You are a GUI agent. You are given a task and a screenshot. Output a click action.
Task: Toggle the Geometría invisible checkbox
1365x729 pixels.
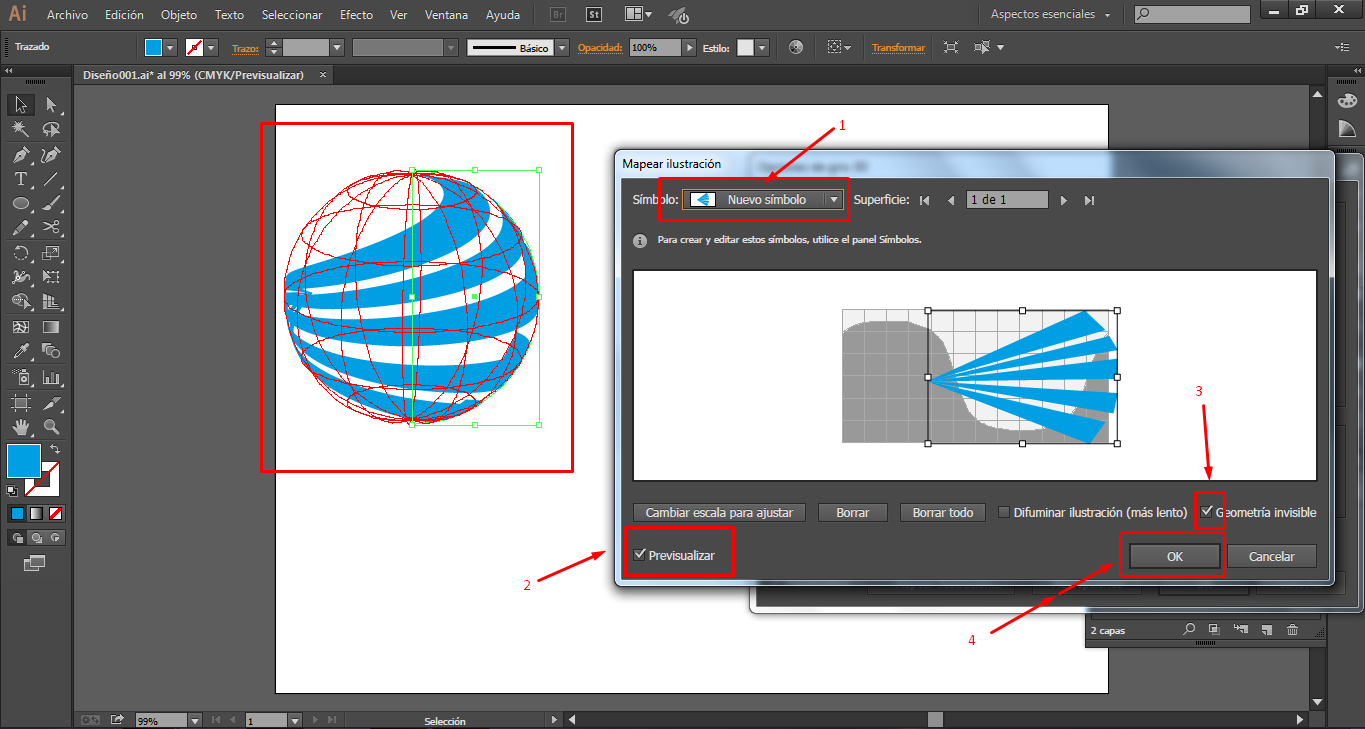(1208, 512)
